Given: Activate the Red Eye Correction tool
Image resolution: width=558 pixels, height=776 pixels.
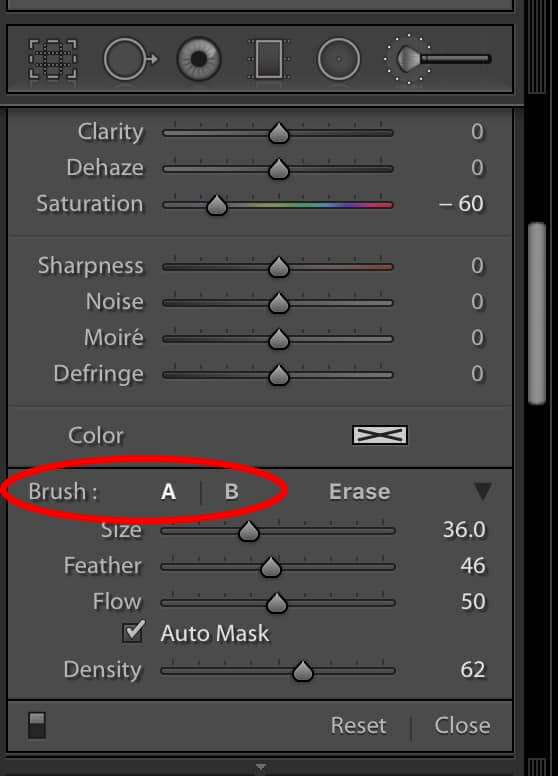Looking at the screenshot, I should pos(199,59).
